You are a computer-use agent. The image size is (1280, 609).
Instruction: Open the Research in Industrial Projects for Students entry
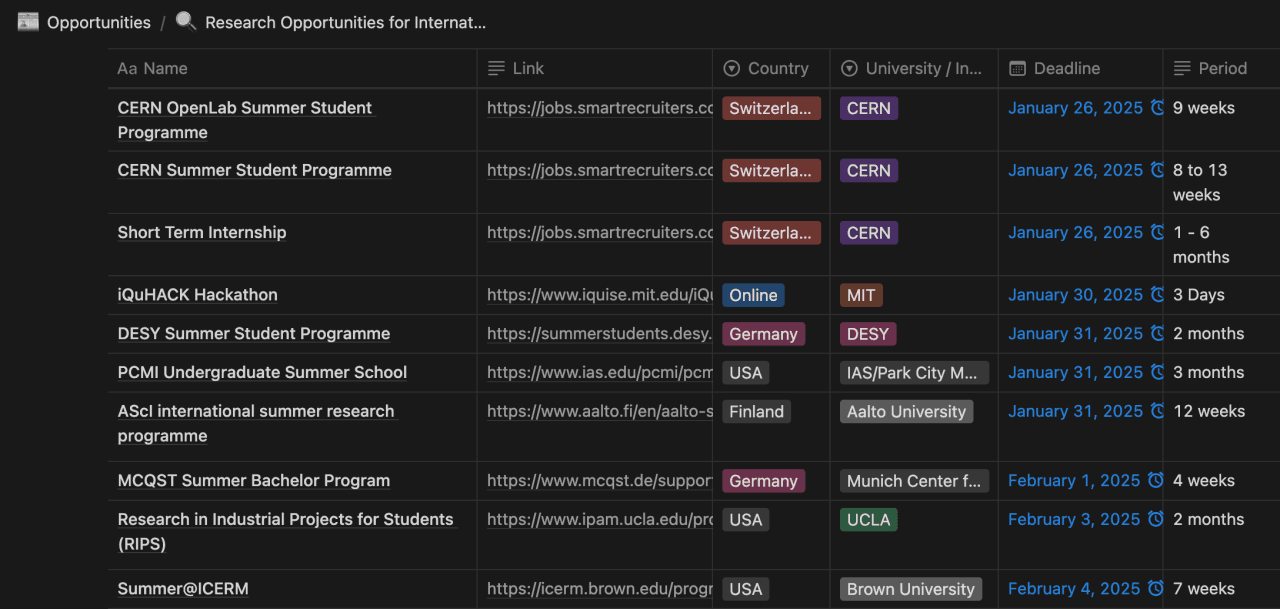point(286,531)
